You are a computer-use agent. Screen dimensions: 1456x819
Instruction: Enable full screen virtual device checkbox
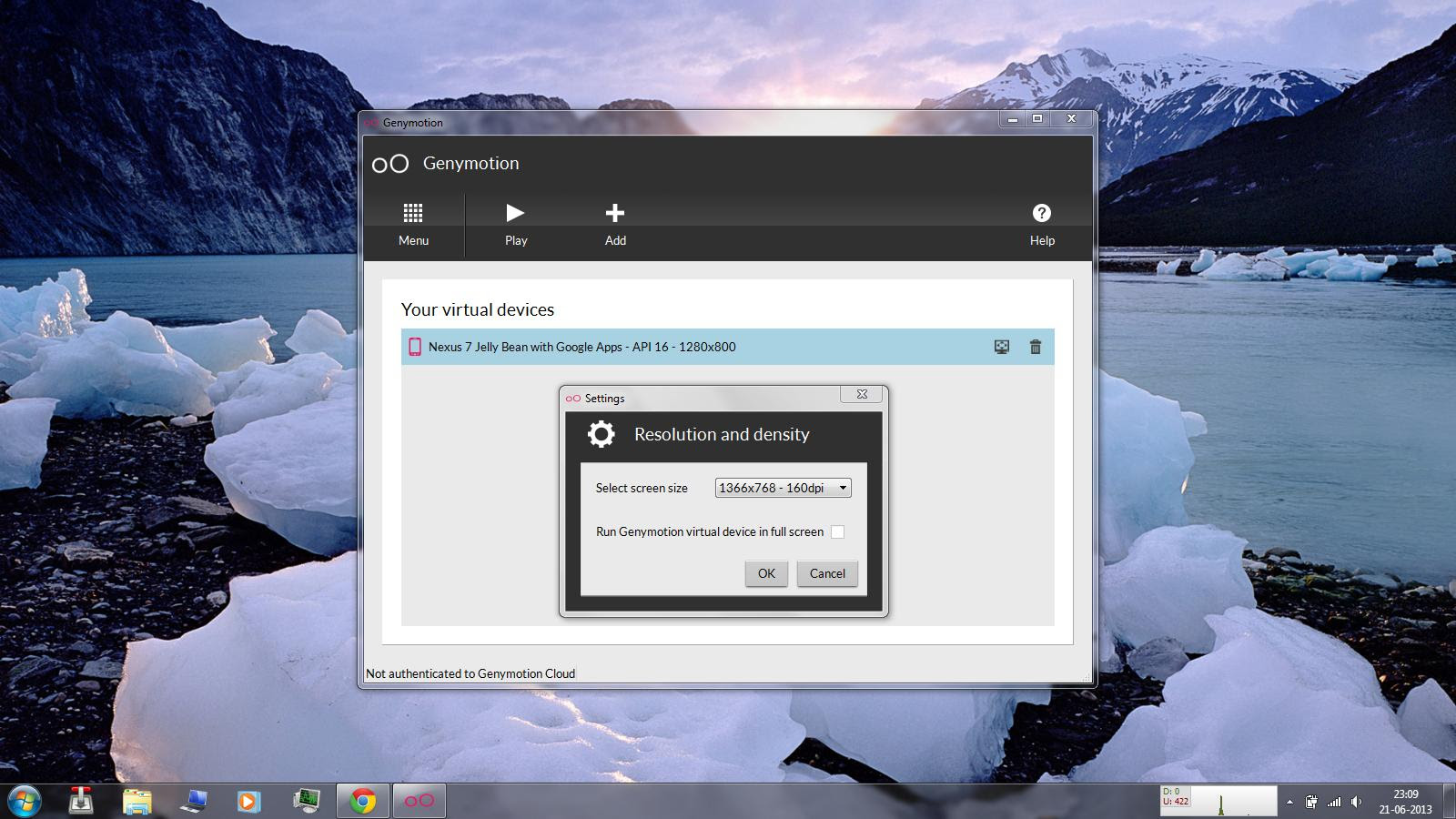837,531
